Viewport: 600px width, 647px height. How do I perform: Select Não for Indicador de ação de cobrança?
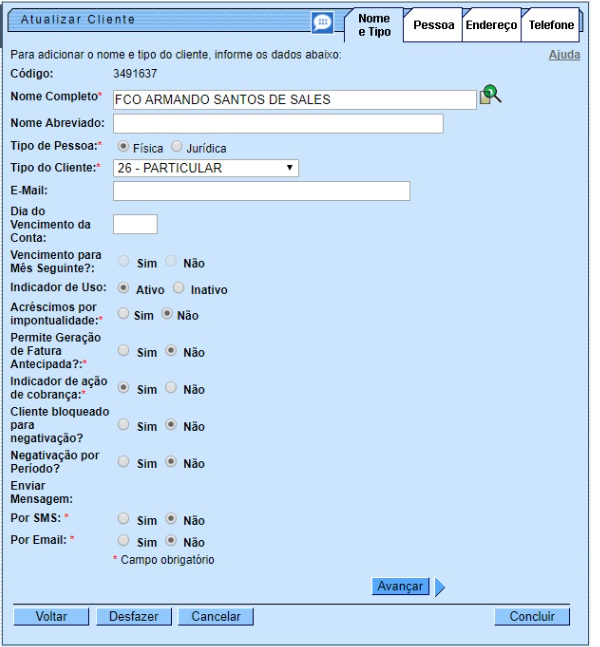[x=171, y=388]
